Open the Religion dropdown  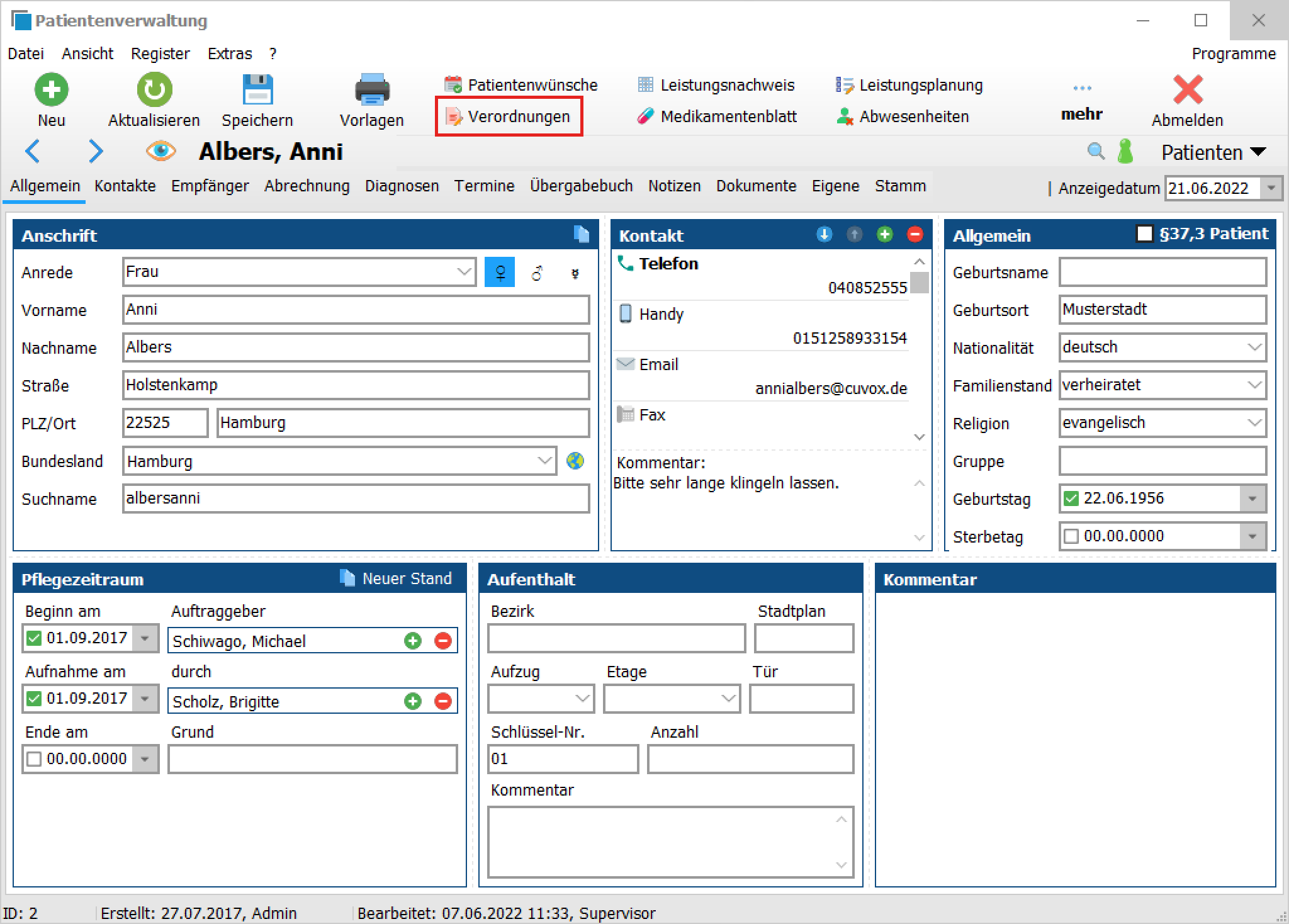click(1254, 423)
